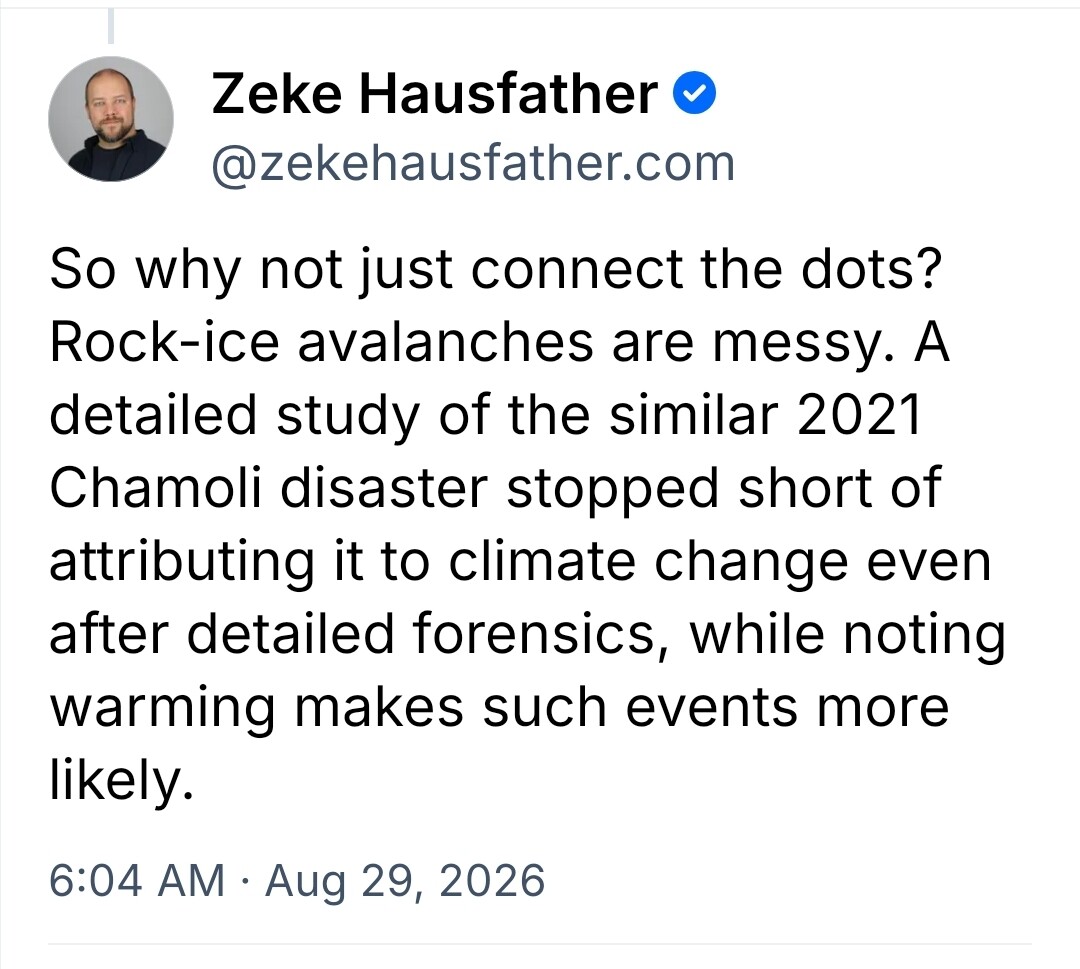The image size is (1080, 969).
Task: Click the phrase "detailed study" in post
Action: tap(235, 417)
